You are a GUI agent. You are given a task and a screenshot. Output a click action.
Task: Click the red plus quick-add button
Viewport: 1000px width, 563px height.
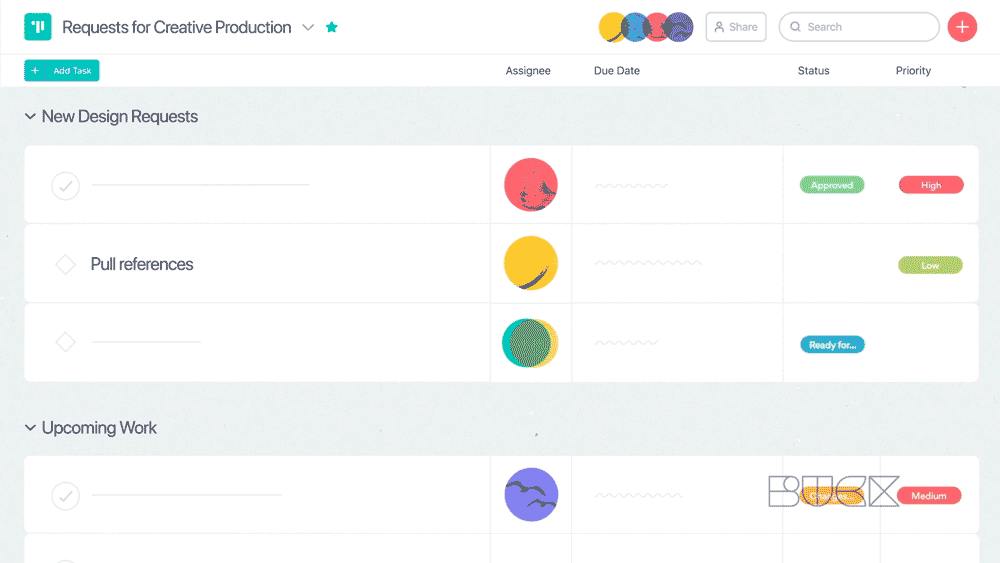coord(962,27)
